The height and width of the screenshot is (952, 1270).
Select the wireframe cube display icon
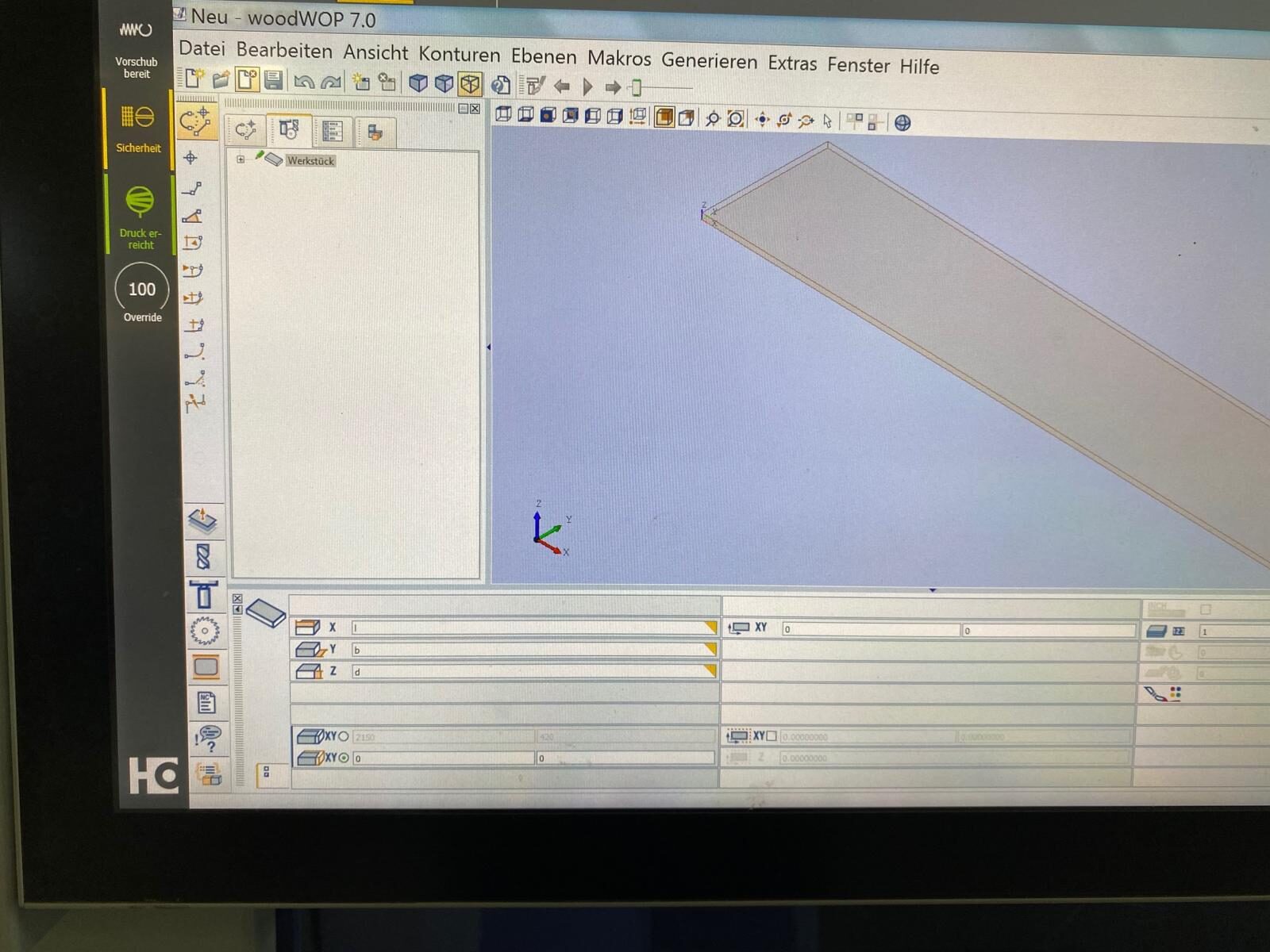(470, 83)
